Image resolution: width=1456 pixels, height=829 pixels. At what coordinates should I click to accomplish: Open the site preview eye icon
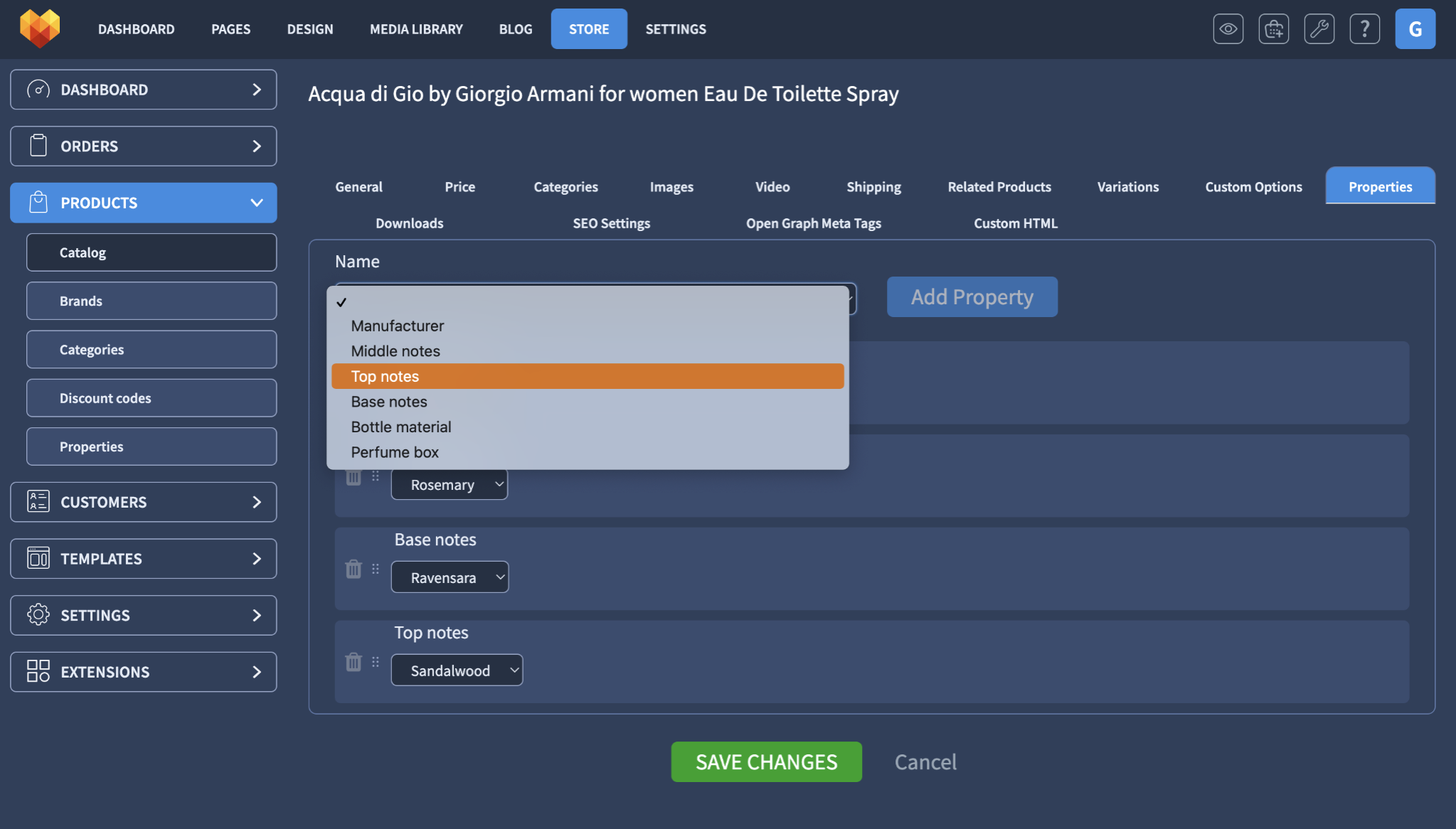click(1228, 29)
